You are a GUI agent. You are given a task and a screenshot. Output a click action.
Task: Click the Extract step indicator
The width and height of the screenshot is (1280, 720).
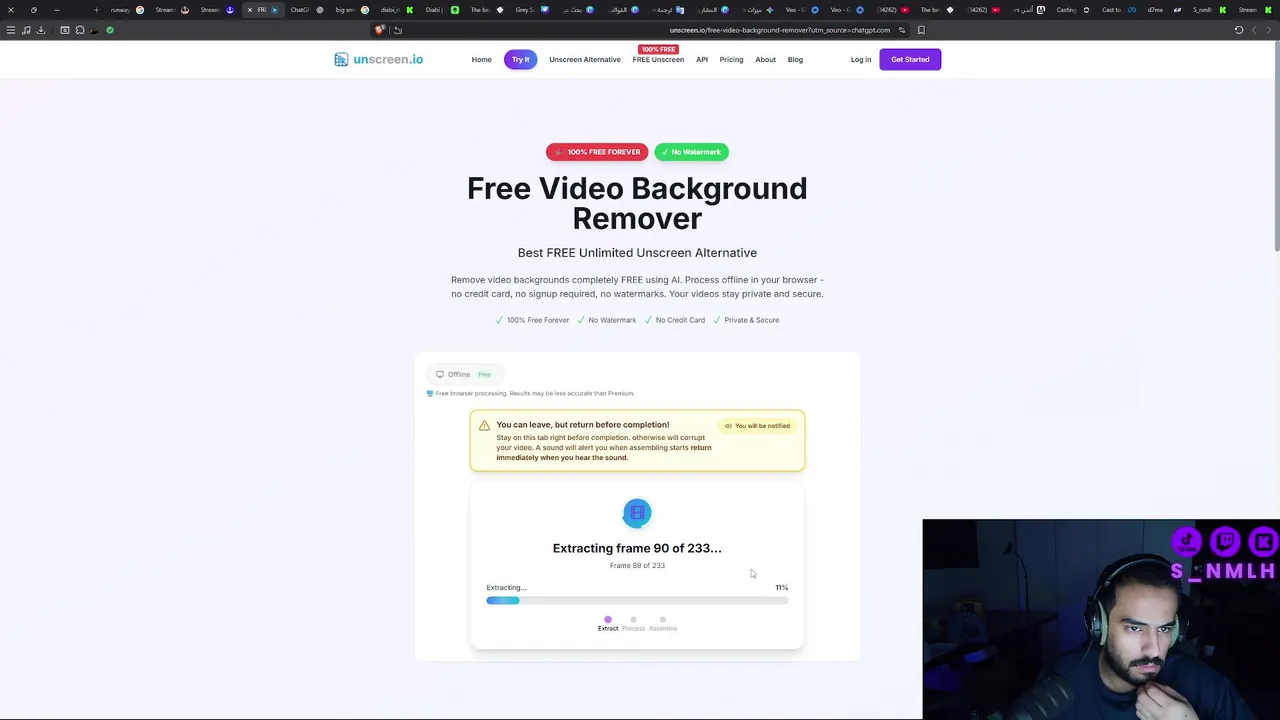click(608, 623)
